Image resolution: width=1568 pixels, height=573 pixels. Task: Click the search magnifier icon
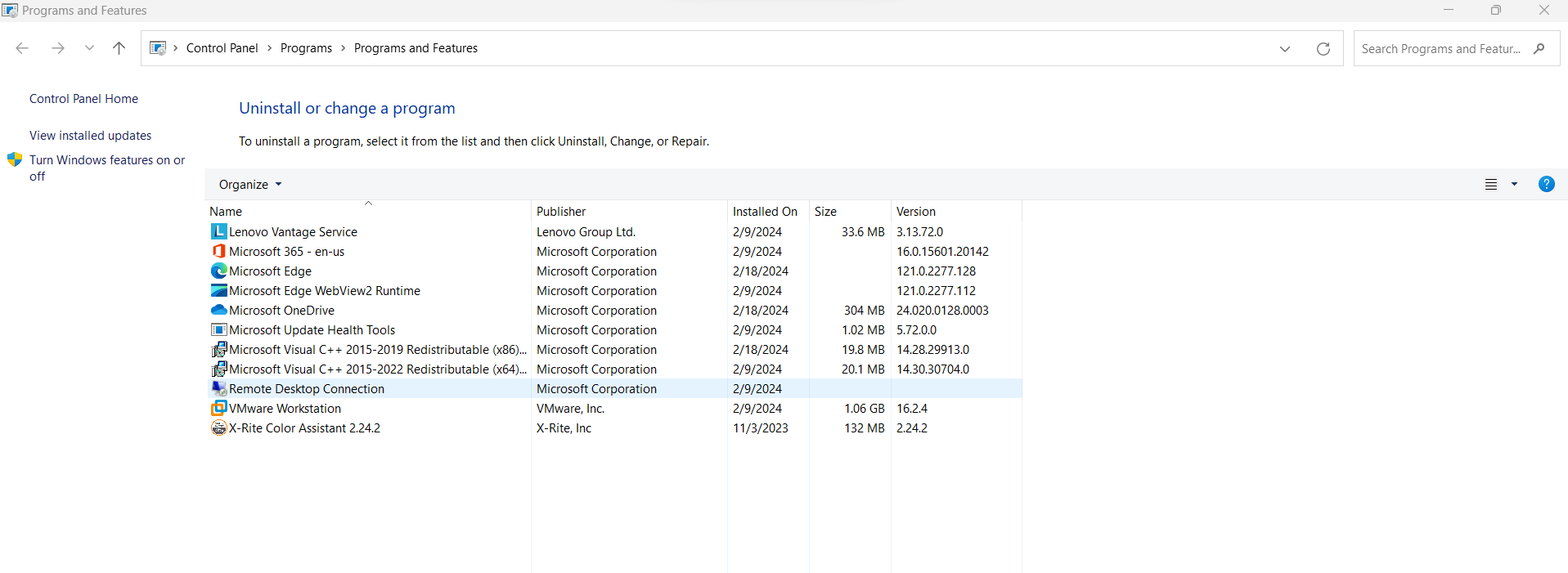pyautogui.click(x=1539, y=48)
